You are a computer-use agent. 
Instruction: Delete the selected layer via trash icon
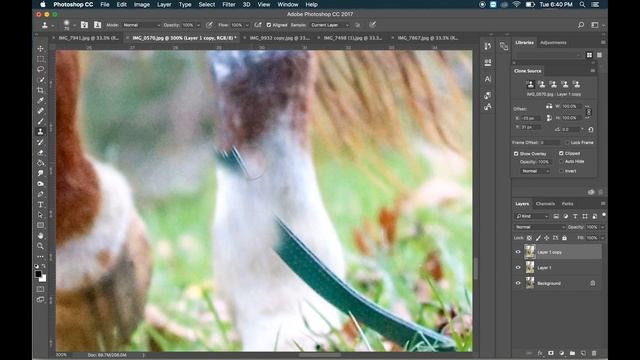coord(594,353)
